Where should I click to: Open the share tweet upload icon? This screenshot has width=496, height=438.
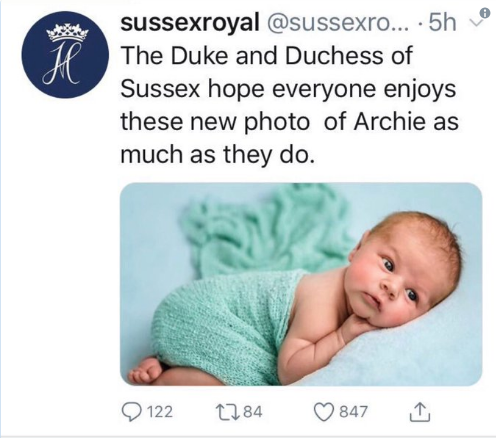pos(420,412)
